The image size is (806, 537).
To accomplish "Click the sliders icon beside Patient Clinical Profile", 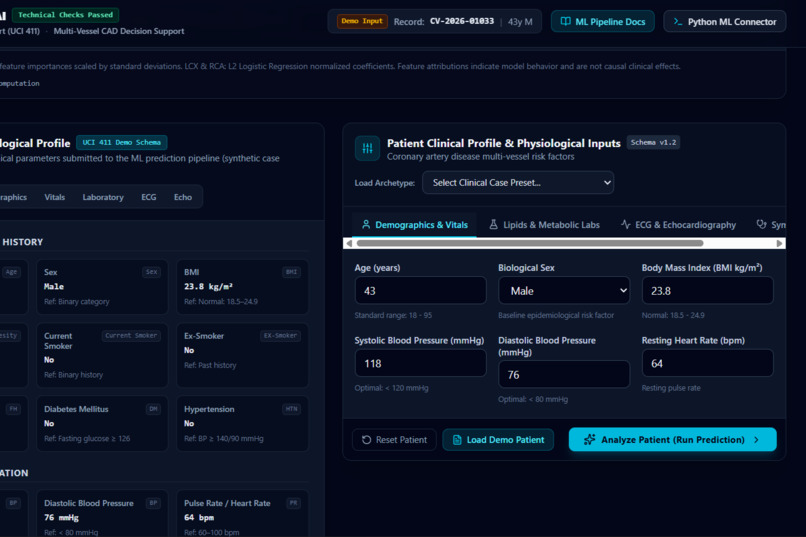I will click(x=368, y=149).
